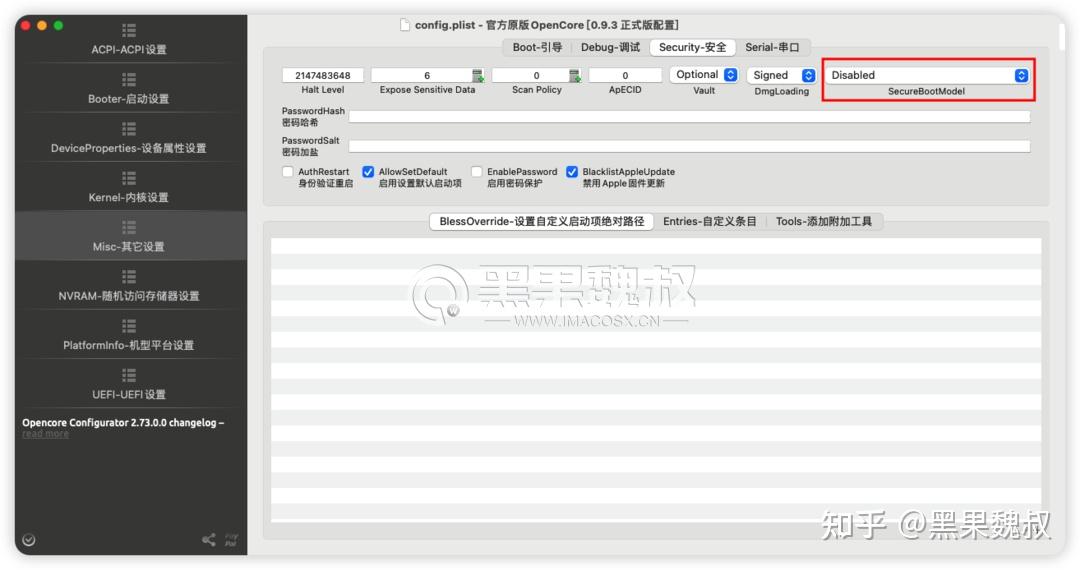Select the Security-安全 tab
This screenshot has height=570, width=1080.
693,48
